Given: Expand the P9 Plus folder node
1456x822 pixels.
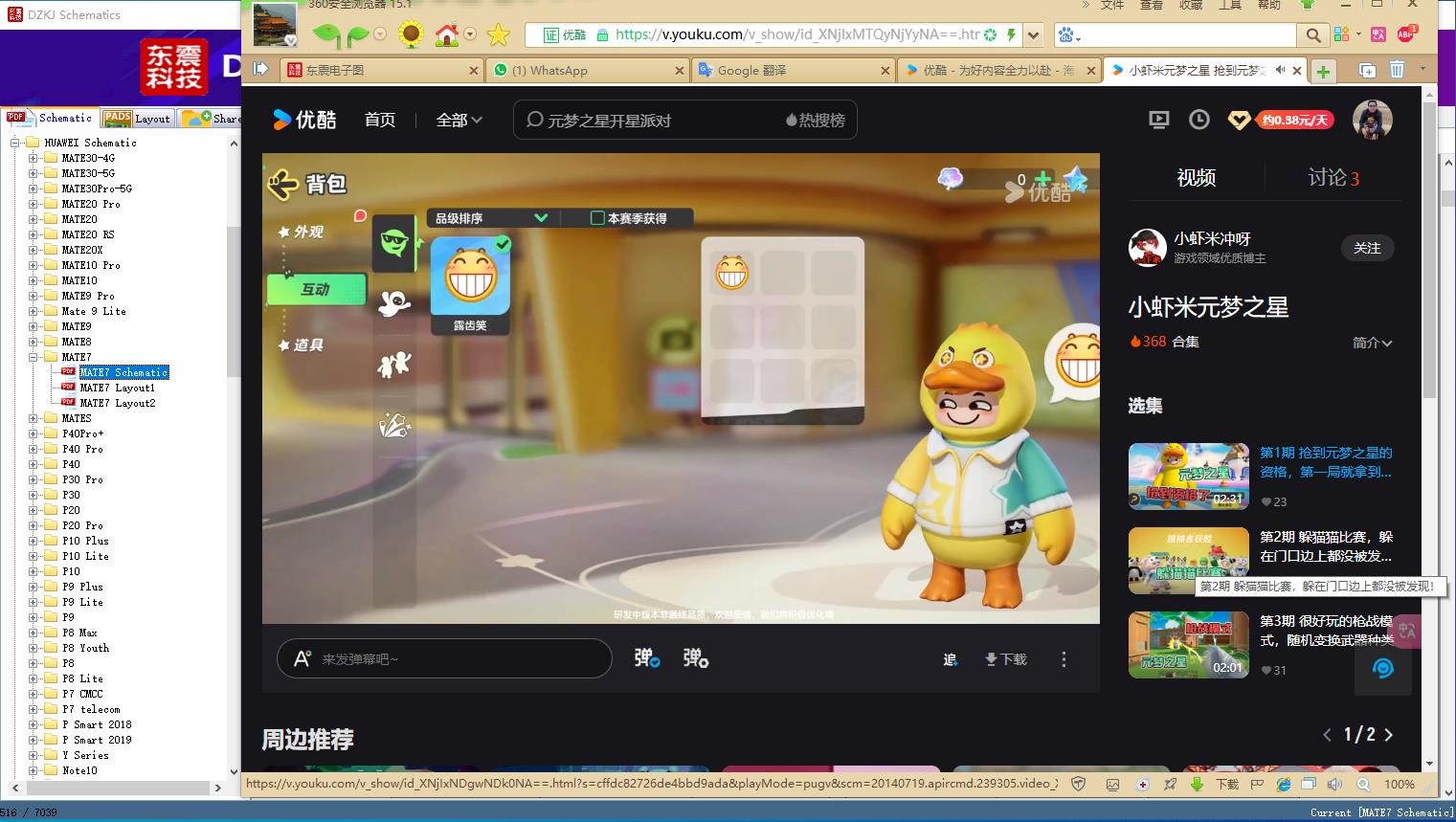Looking at the screenshot, I should (34, 587).
